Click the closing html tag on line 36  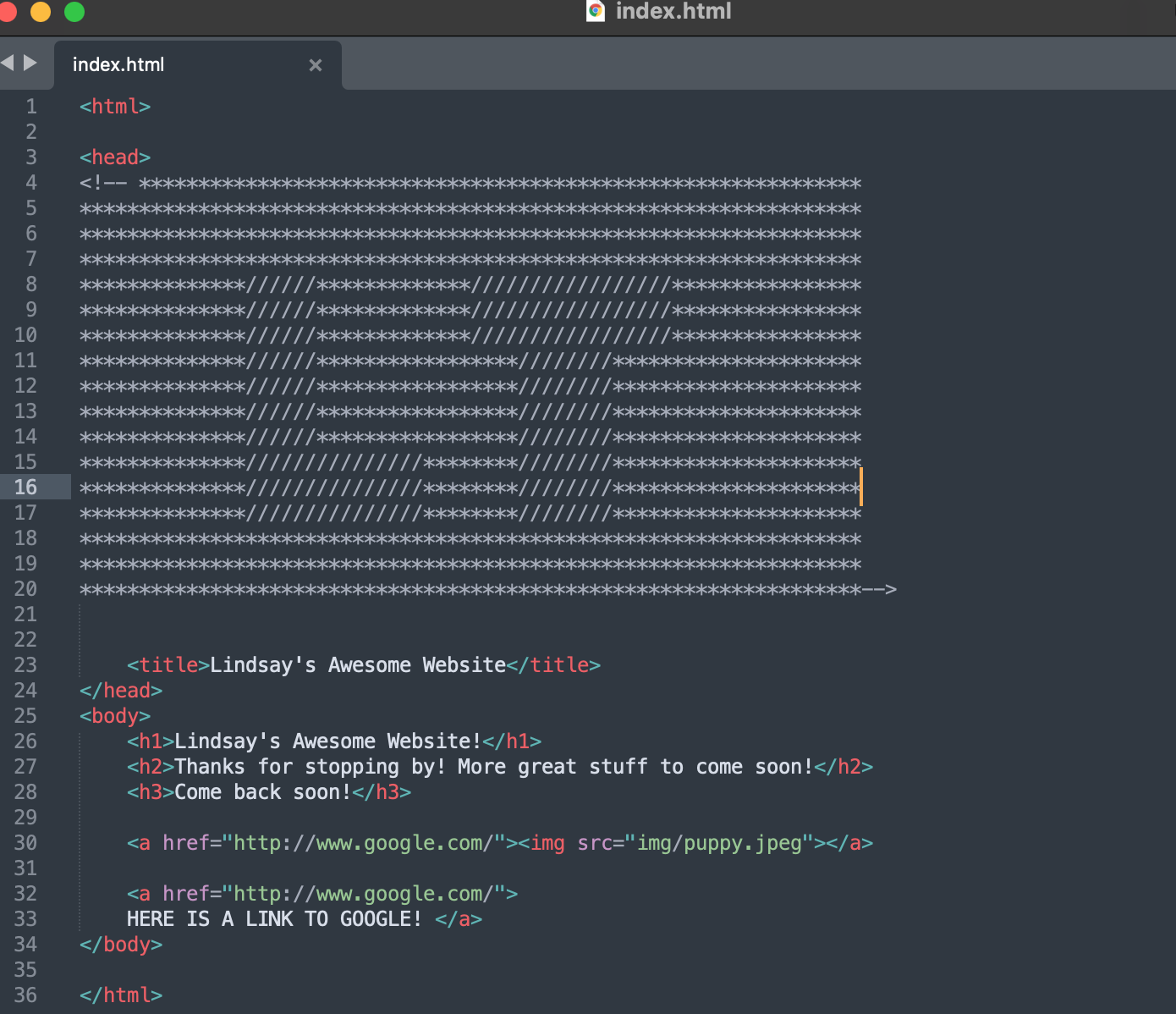click(121, 995)
